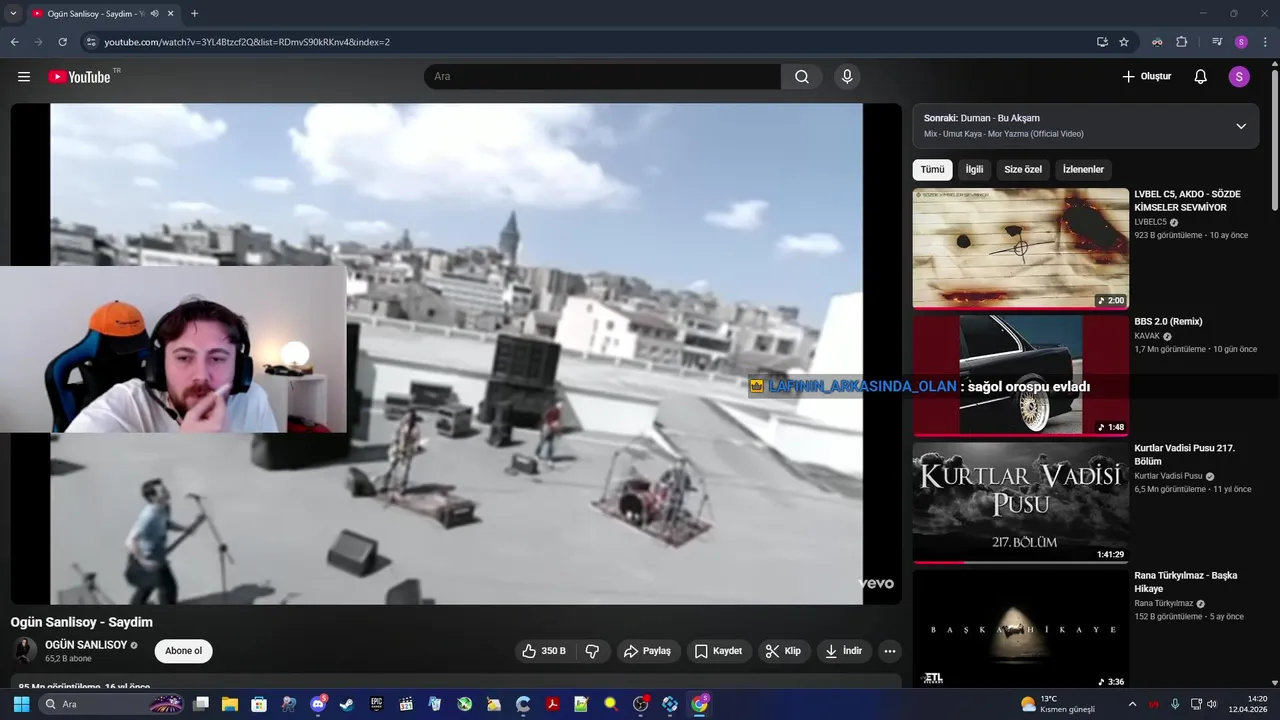1280x720 pixels.
Task: Open the YouTube account avatar menu
Action: (1239, 77)
